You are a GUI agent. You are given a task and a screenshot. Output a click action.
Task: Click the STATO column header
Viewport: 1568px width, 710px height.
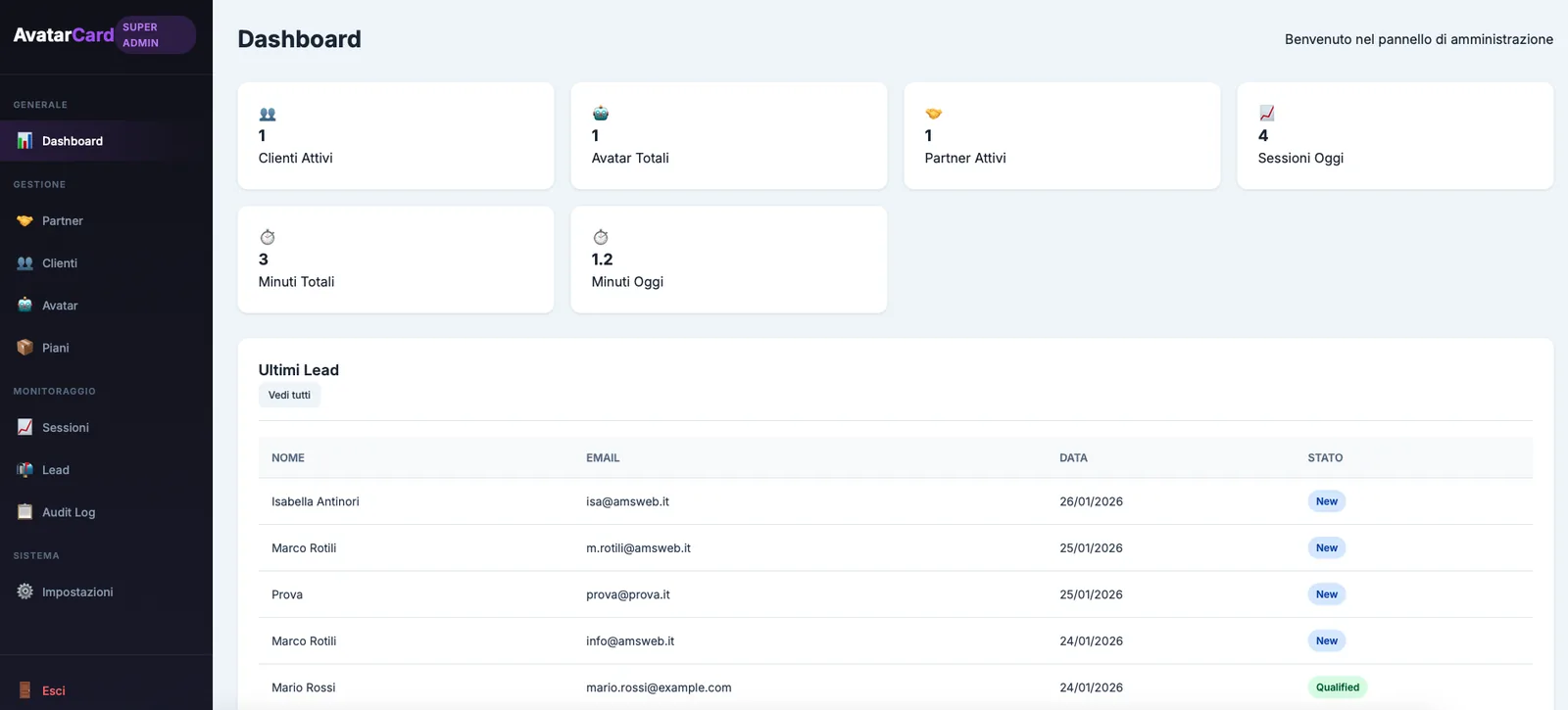pos(1325,458)
